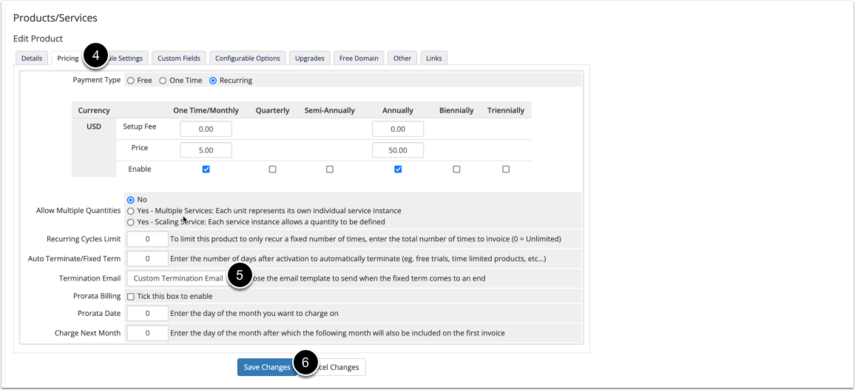
Task: Click the step 4 circle marker
Action: coord(95,56)
